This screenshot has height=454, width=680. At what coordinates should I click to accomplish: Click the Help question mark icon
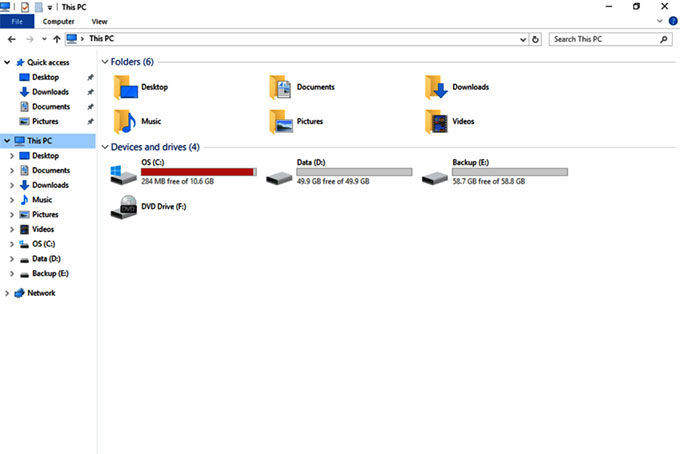click(672, 20)
